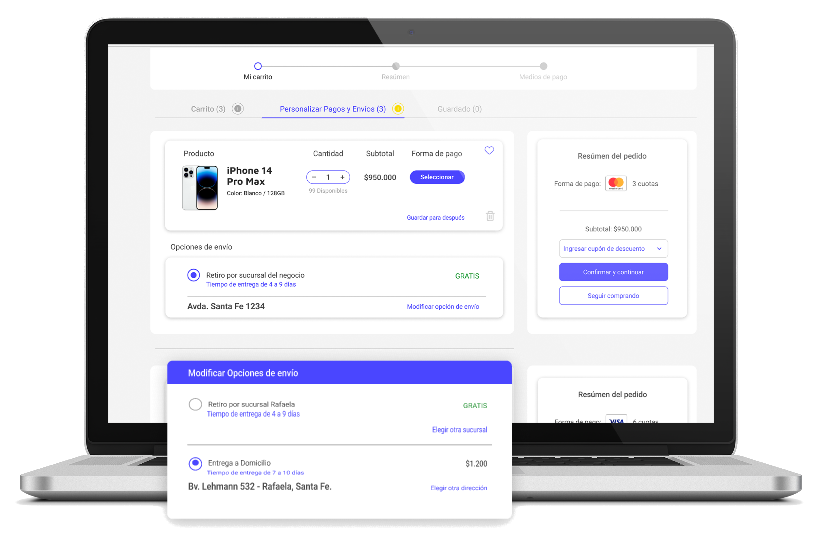Viewport: 817px width, 534px height.
Task: Click the $1.200 delivery price
Action: (476, 464)
